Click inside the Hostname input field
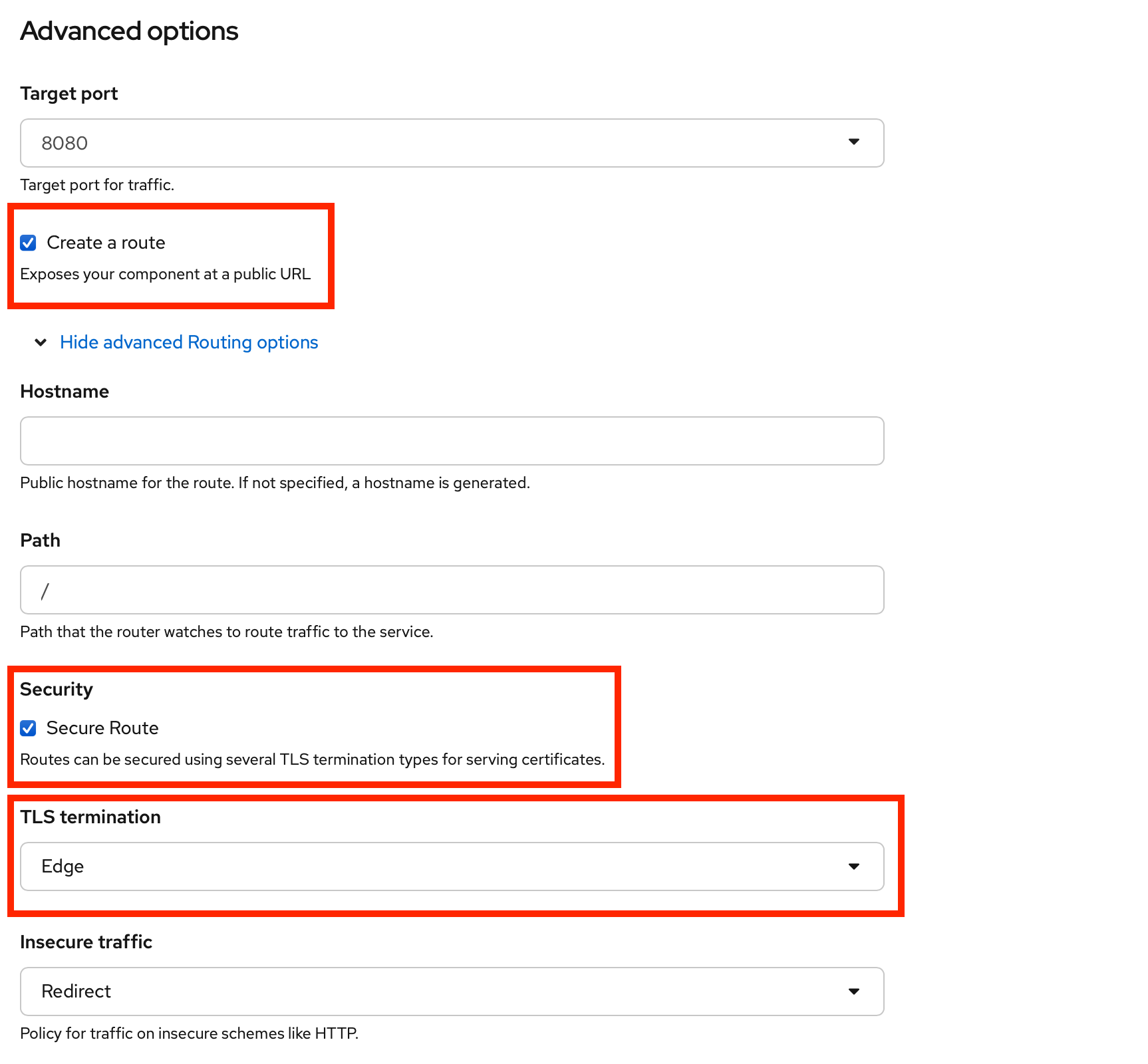 452,440
